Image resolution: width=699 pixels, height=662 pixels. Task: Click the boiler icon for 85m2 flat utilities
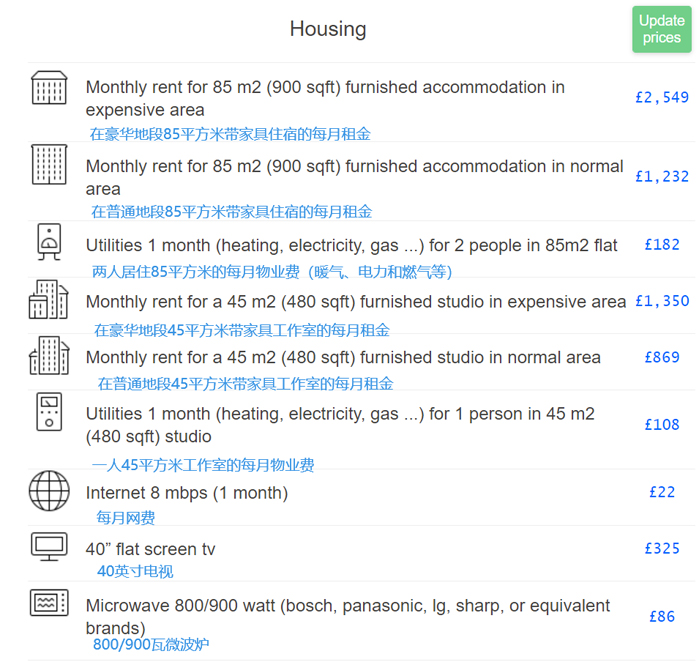(x=48, y=241)
